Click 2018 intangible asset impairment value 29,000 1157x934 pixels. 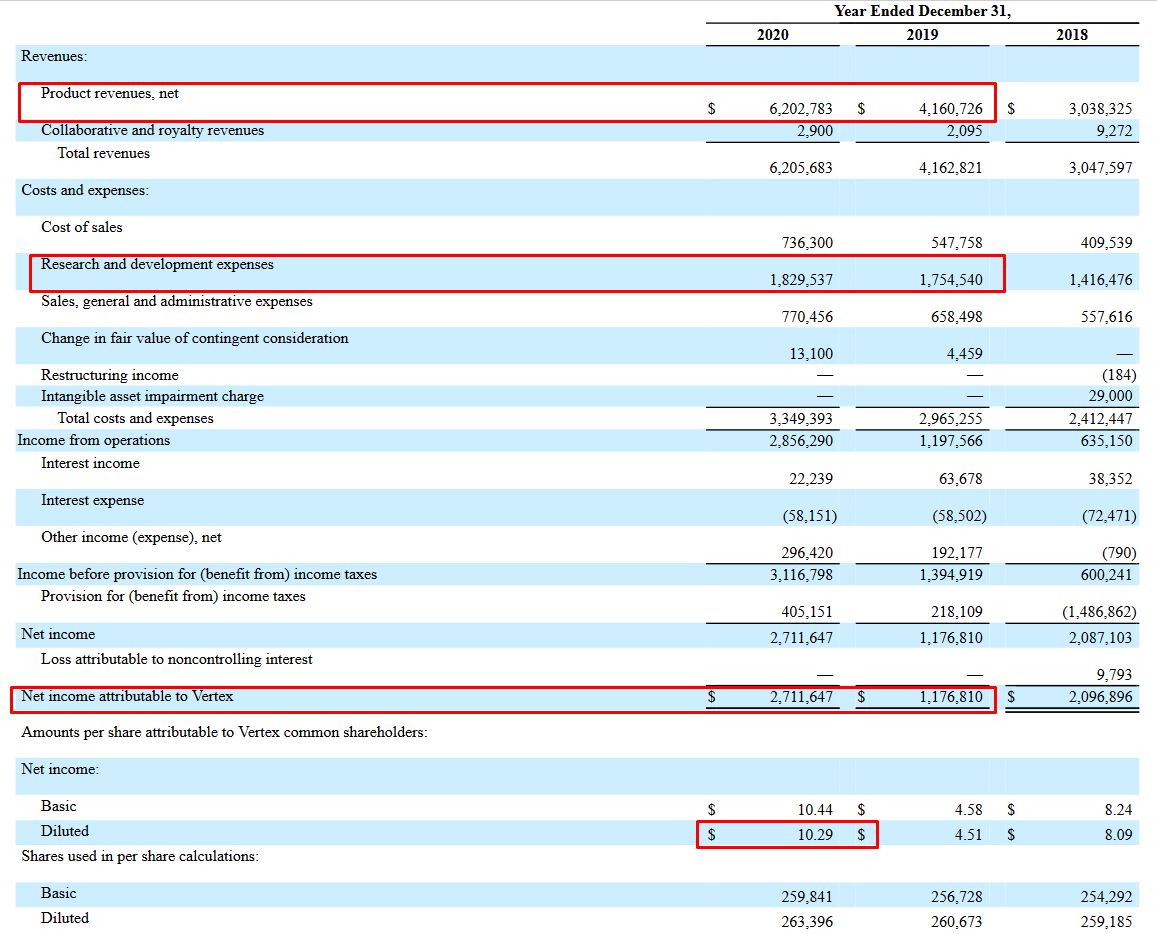point(1110,396)
